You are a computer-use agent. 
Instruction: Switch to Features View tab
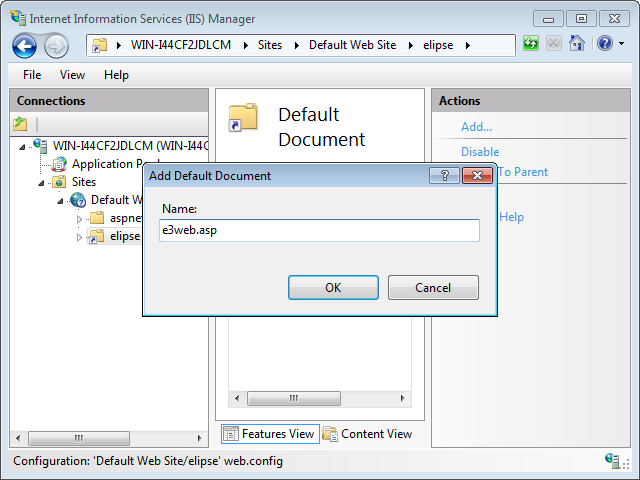(271, 434)
